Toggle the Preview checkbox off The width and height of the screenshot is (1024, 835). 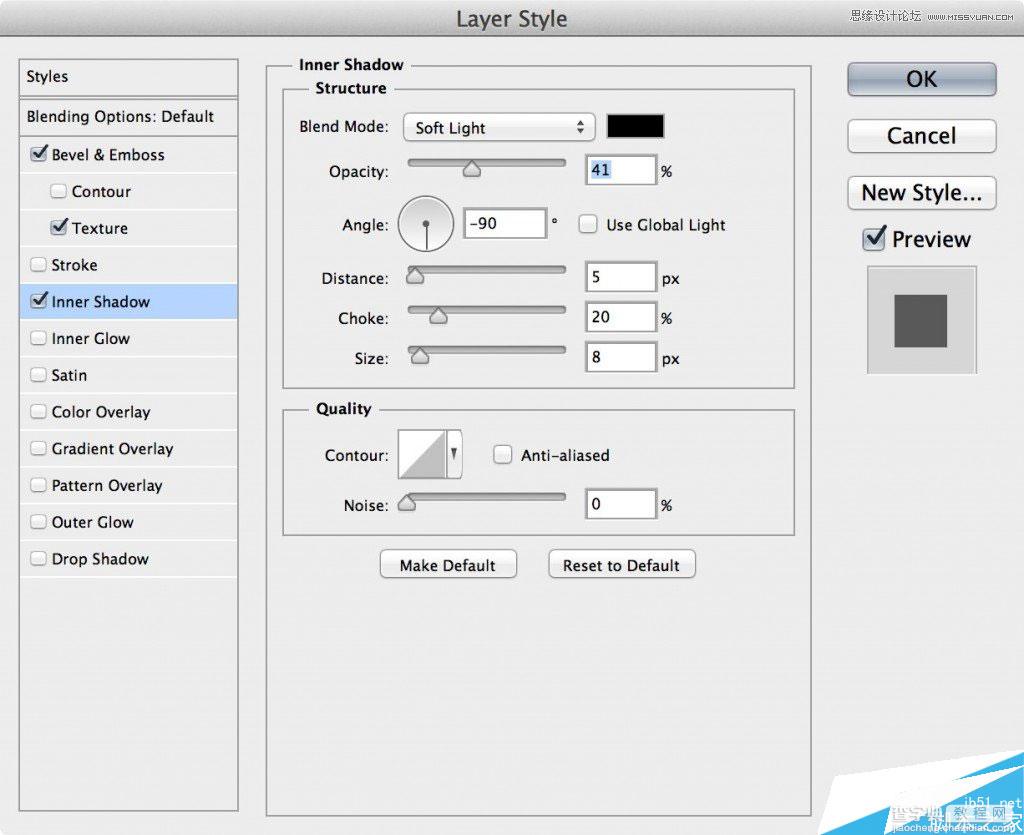click(874, 238)
